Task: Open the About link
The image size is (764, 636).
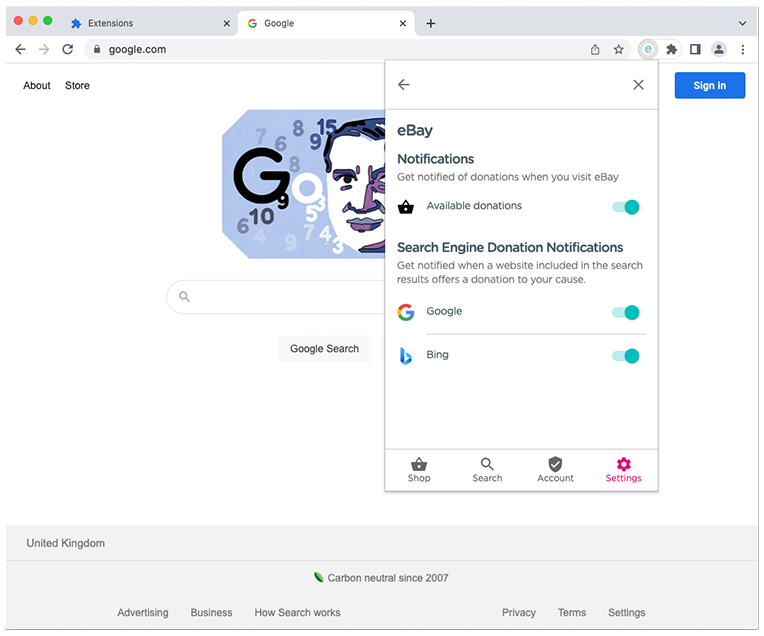Action: point(37,85)
